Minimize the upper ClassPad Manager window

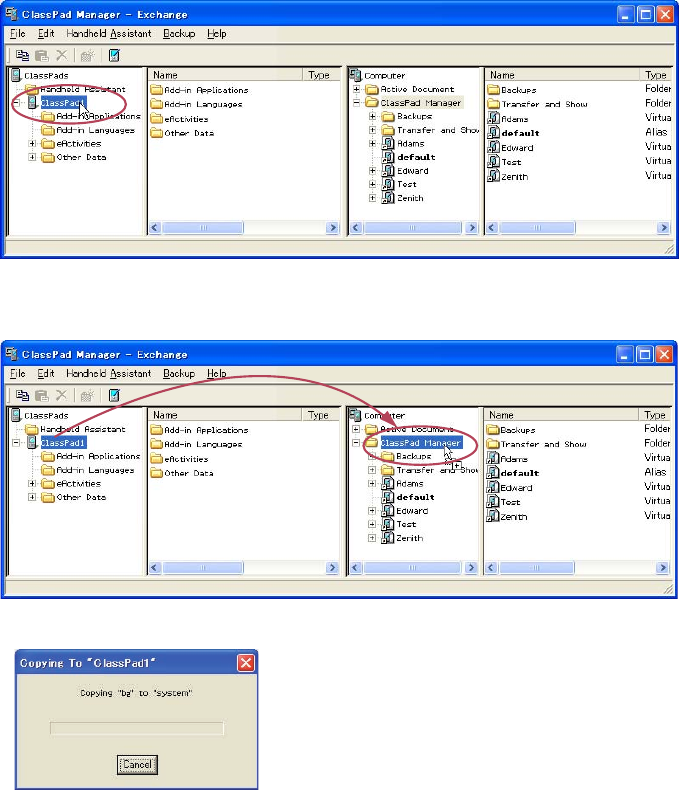(x=626, y=15)
